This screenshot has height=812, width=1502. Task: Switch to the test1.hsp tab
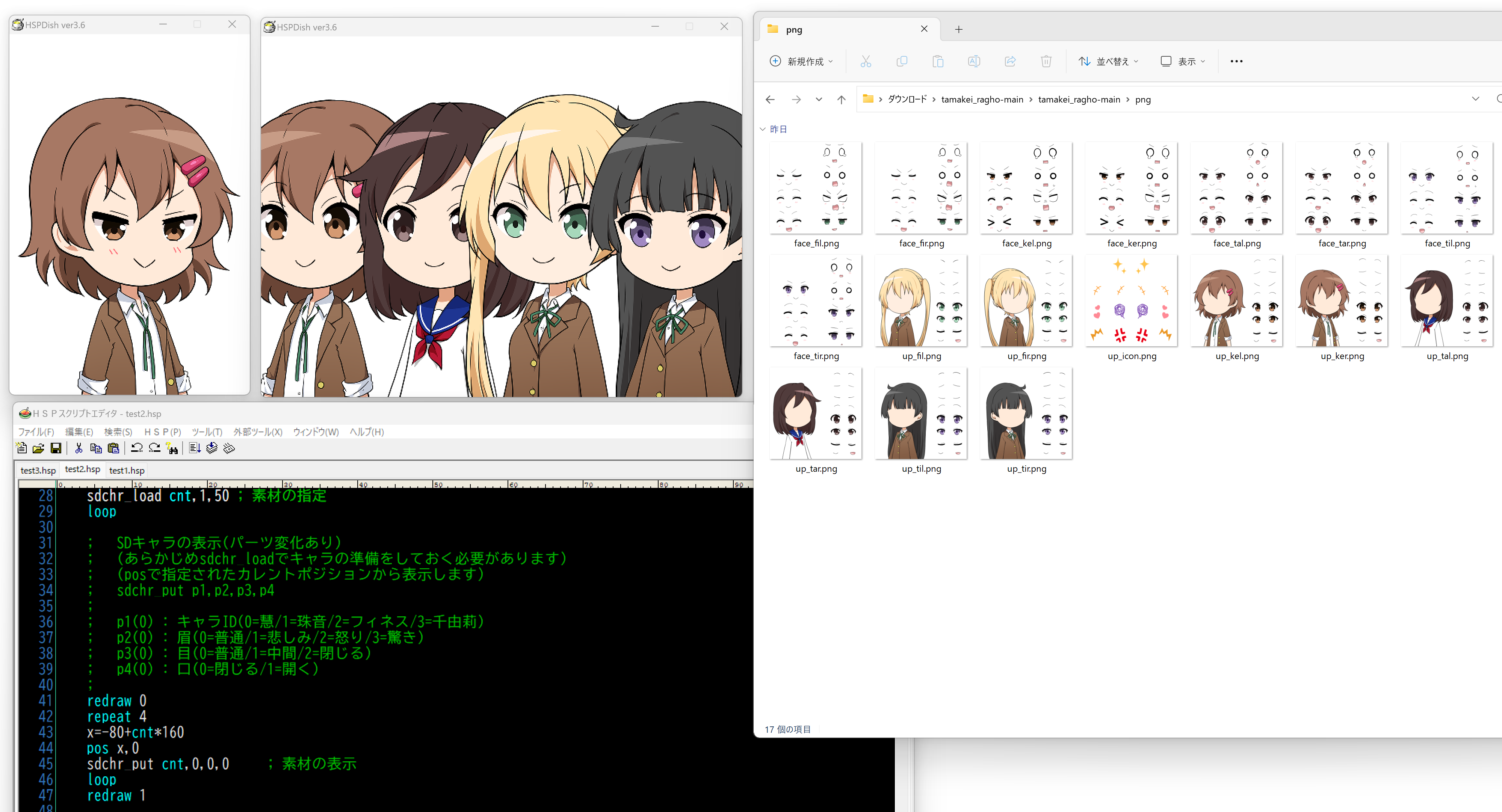pyautogui.click(x=127, y=471)
